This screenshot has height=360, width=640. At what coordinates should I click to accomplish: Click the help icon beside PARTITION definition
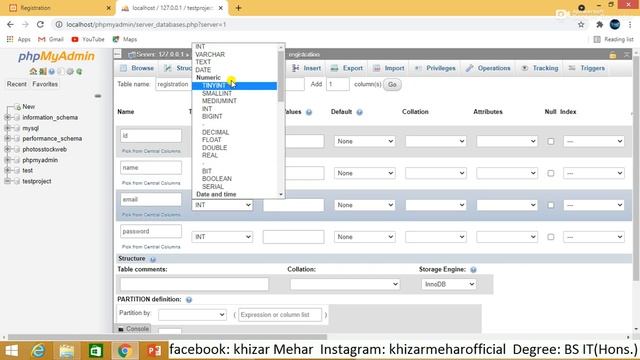pos(189,300)
